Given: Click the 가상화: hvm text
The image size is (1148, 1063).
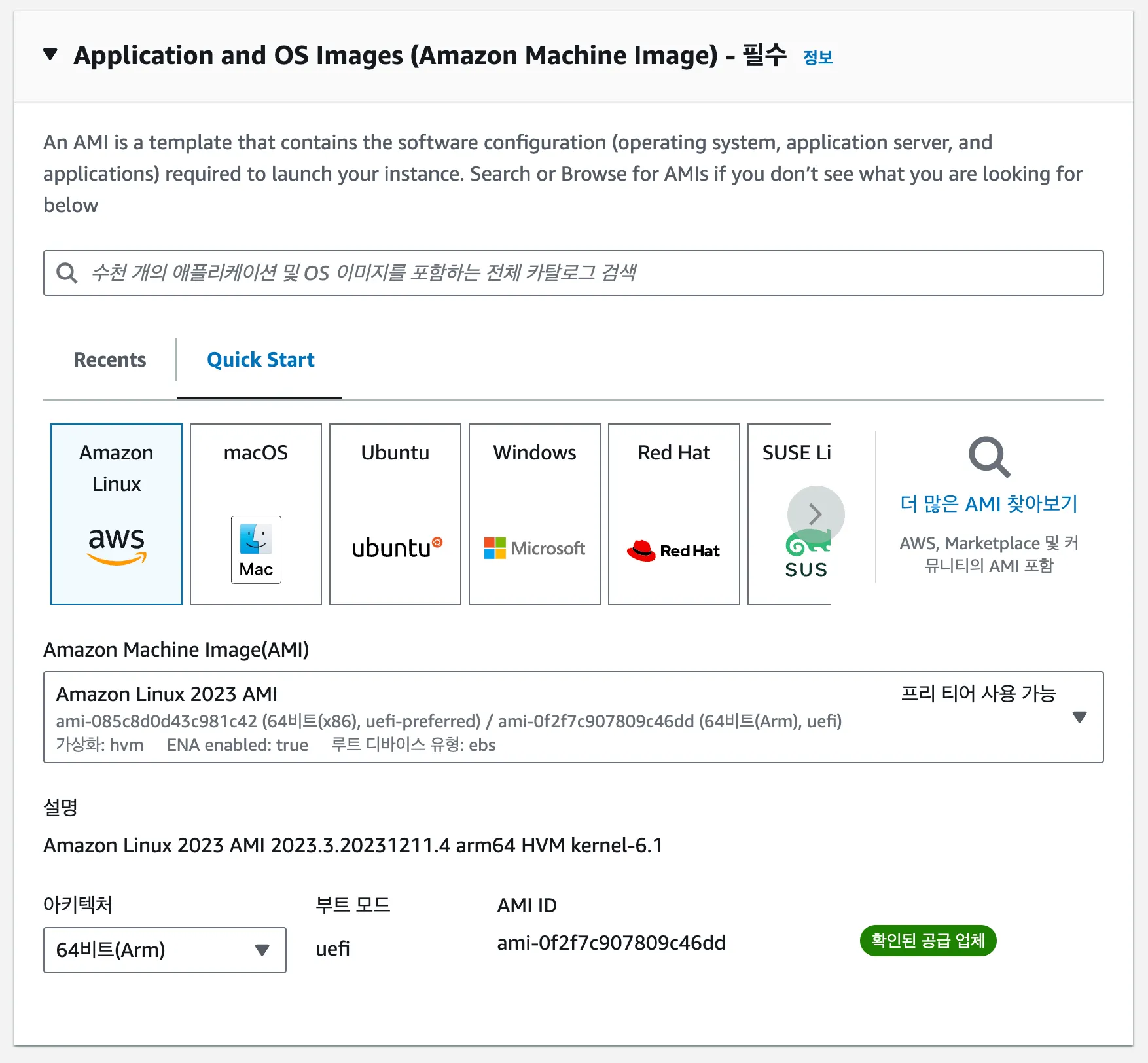Looking at the screenshot, I should click(x=99, y=746).
